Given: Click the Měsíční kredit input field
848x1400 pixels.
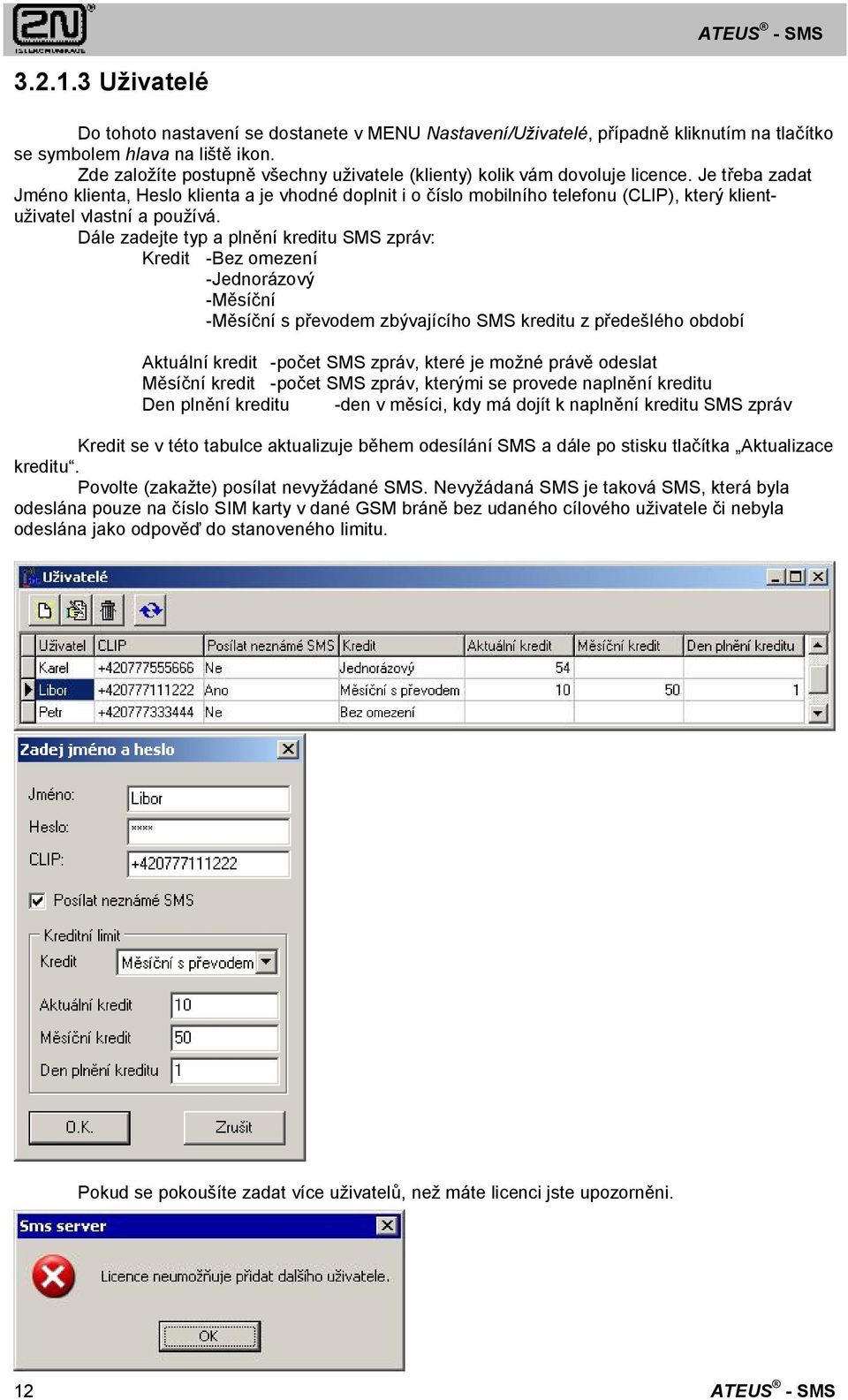Looking at the screenshot, I should pyautogui.click(x=224, y=1038).
